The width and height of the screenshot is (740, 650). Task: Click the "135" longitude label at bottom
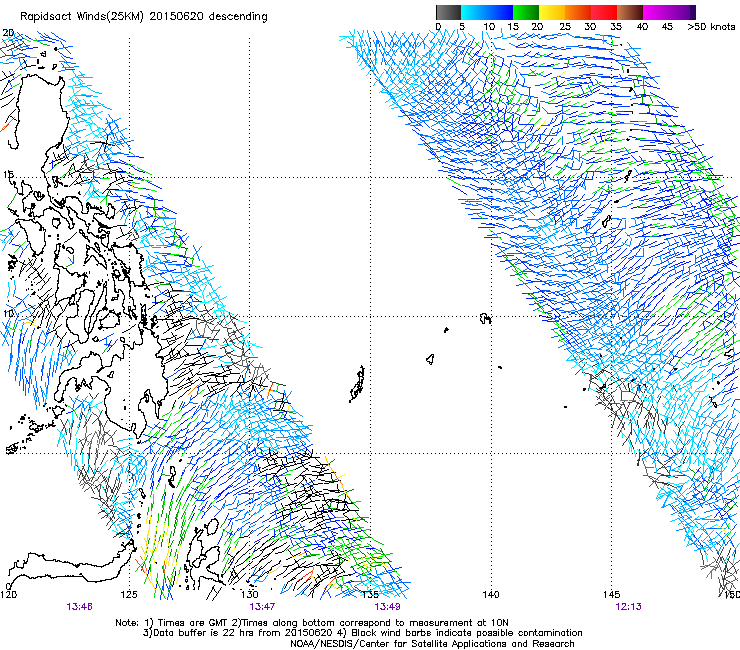coord(370,594)
